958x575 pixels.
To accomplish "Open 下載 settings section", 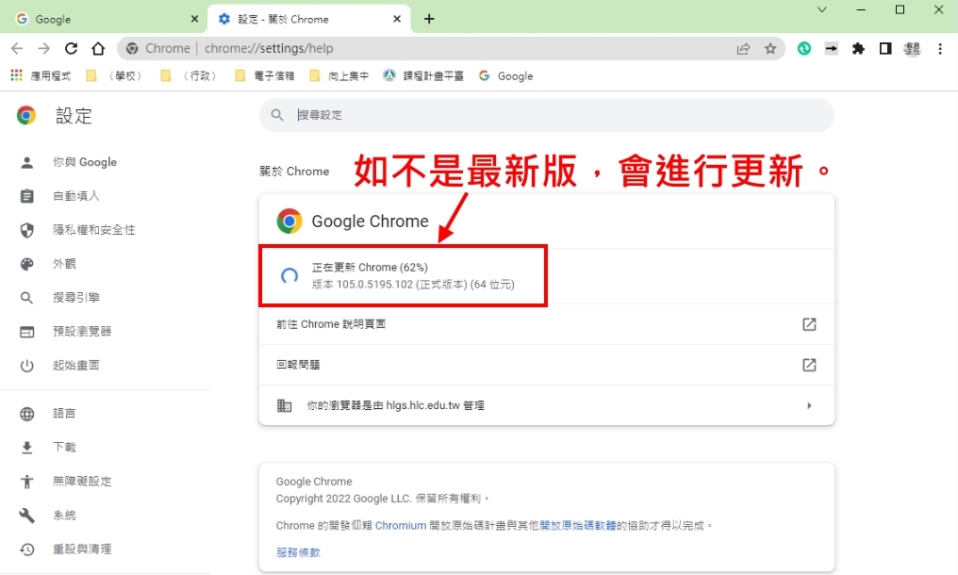I will coord(64,447).
